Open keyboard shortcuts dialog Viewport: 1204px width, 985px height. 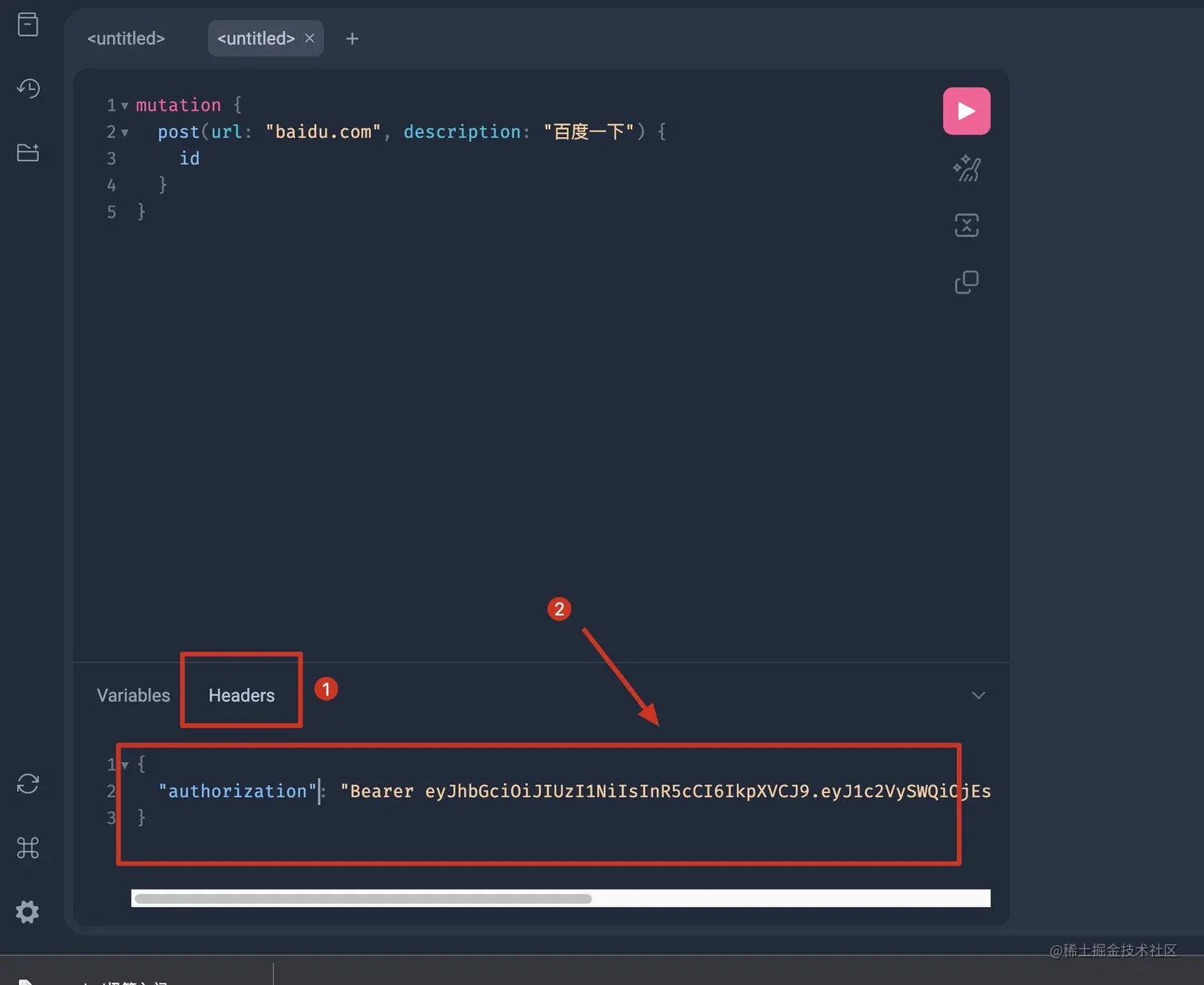coord(28,848)
